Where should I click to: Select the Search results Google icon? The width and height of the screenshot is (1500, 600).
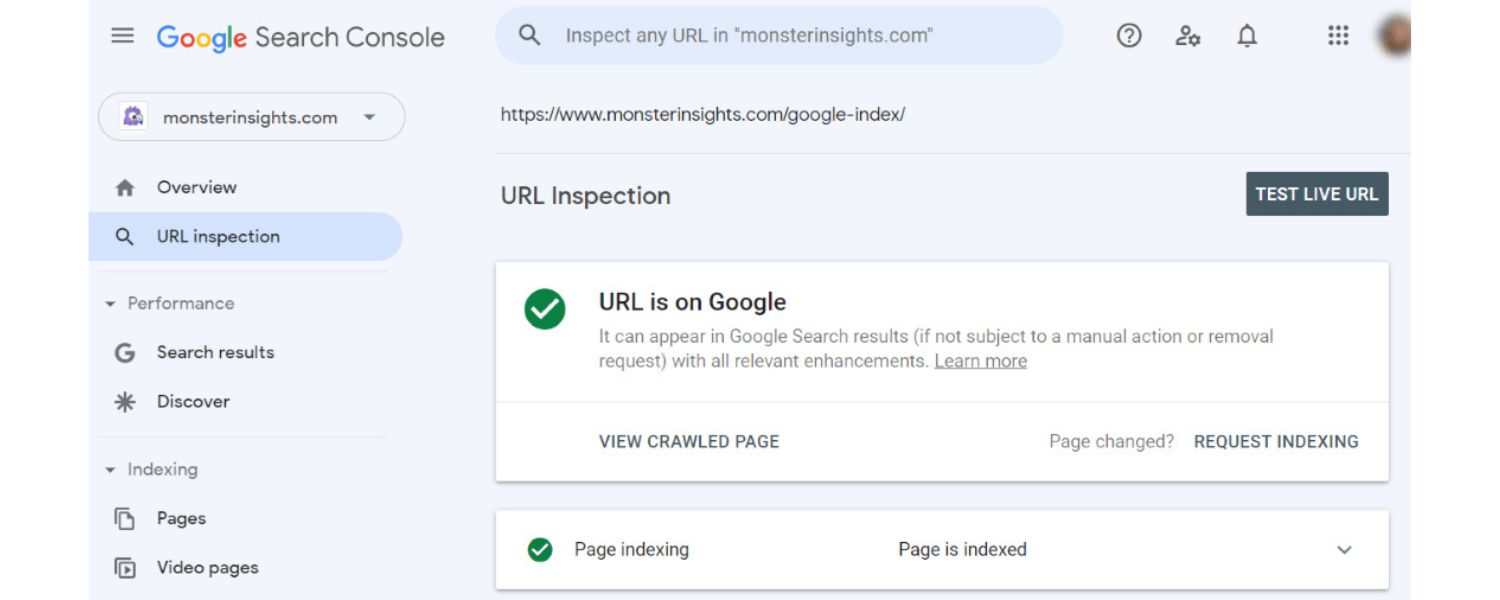122,352
